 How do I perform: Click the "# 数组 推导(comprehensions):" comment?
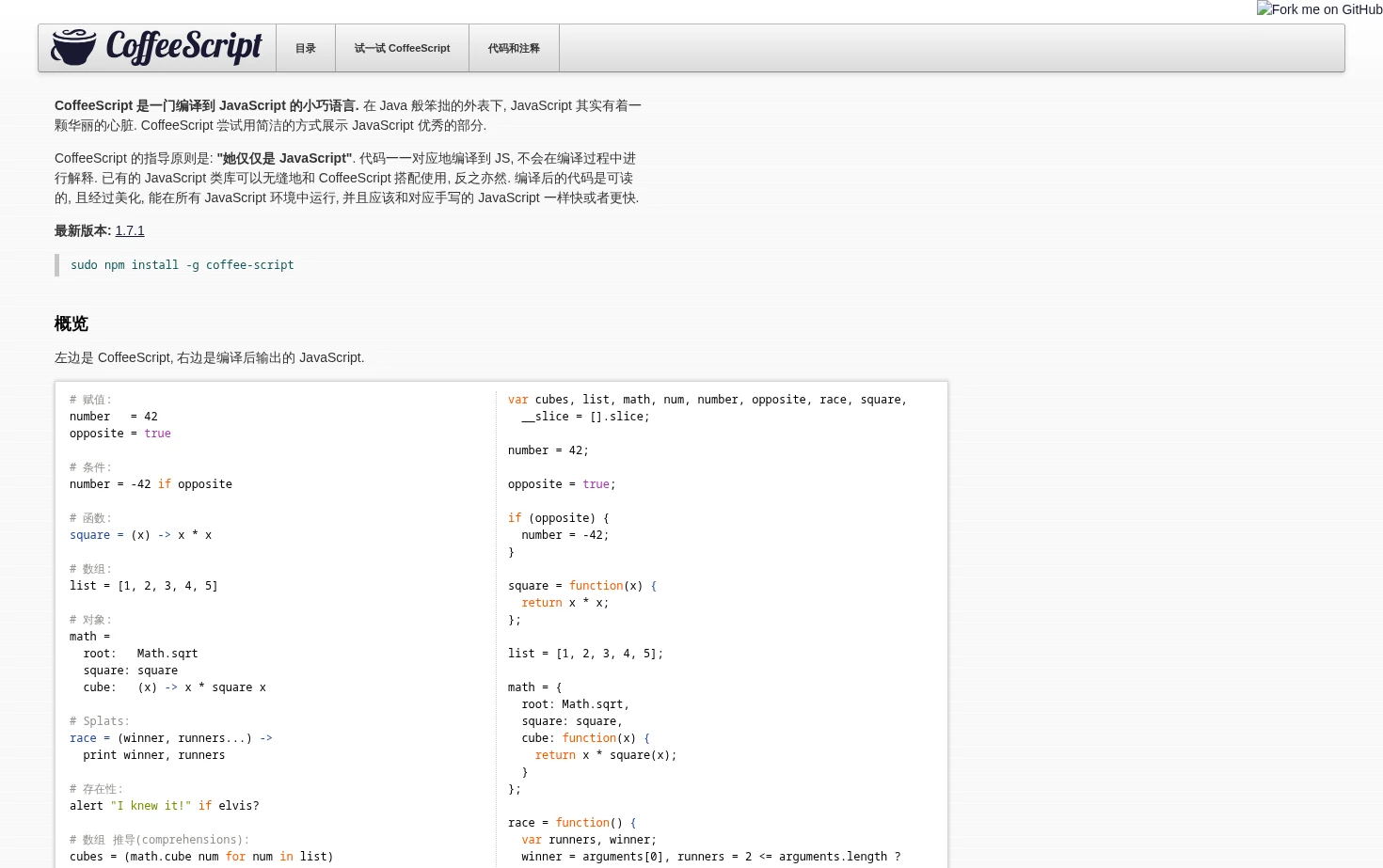[160, 840]
